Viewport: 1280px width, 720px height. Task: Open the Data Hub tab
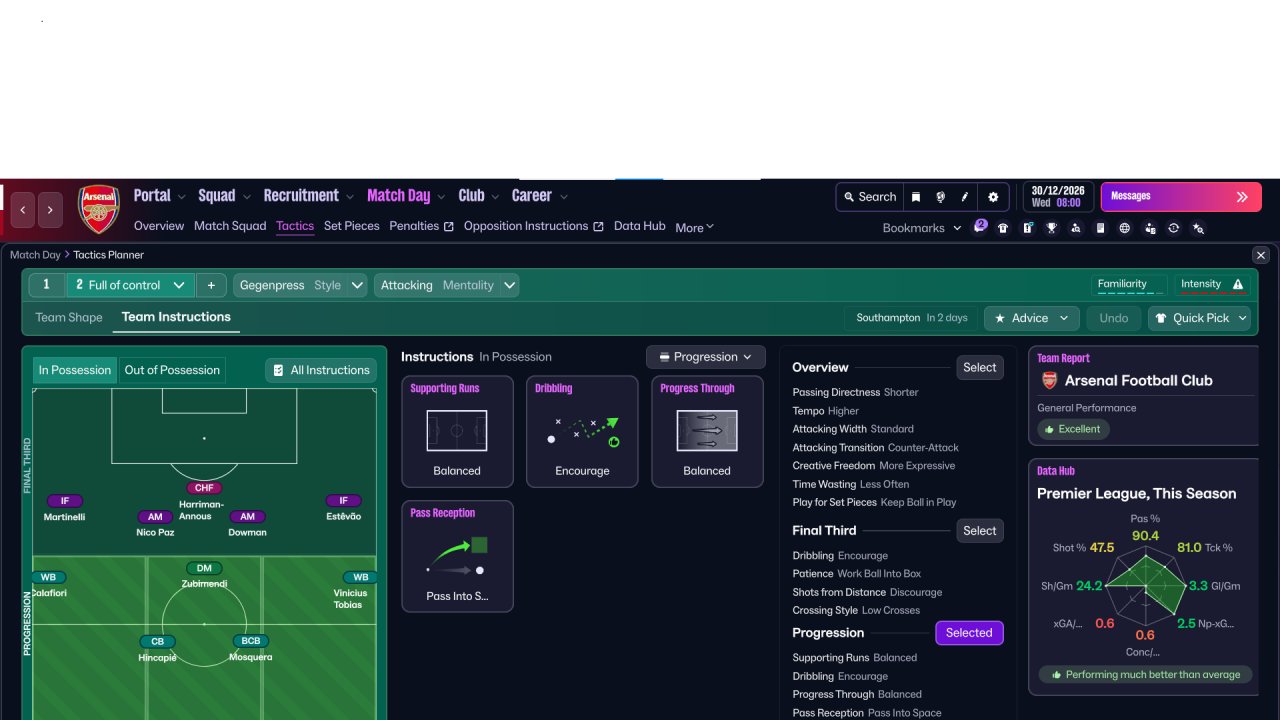click(640, 226)
